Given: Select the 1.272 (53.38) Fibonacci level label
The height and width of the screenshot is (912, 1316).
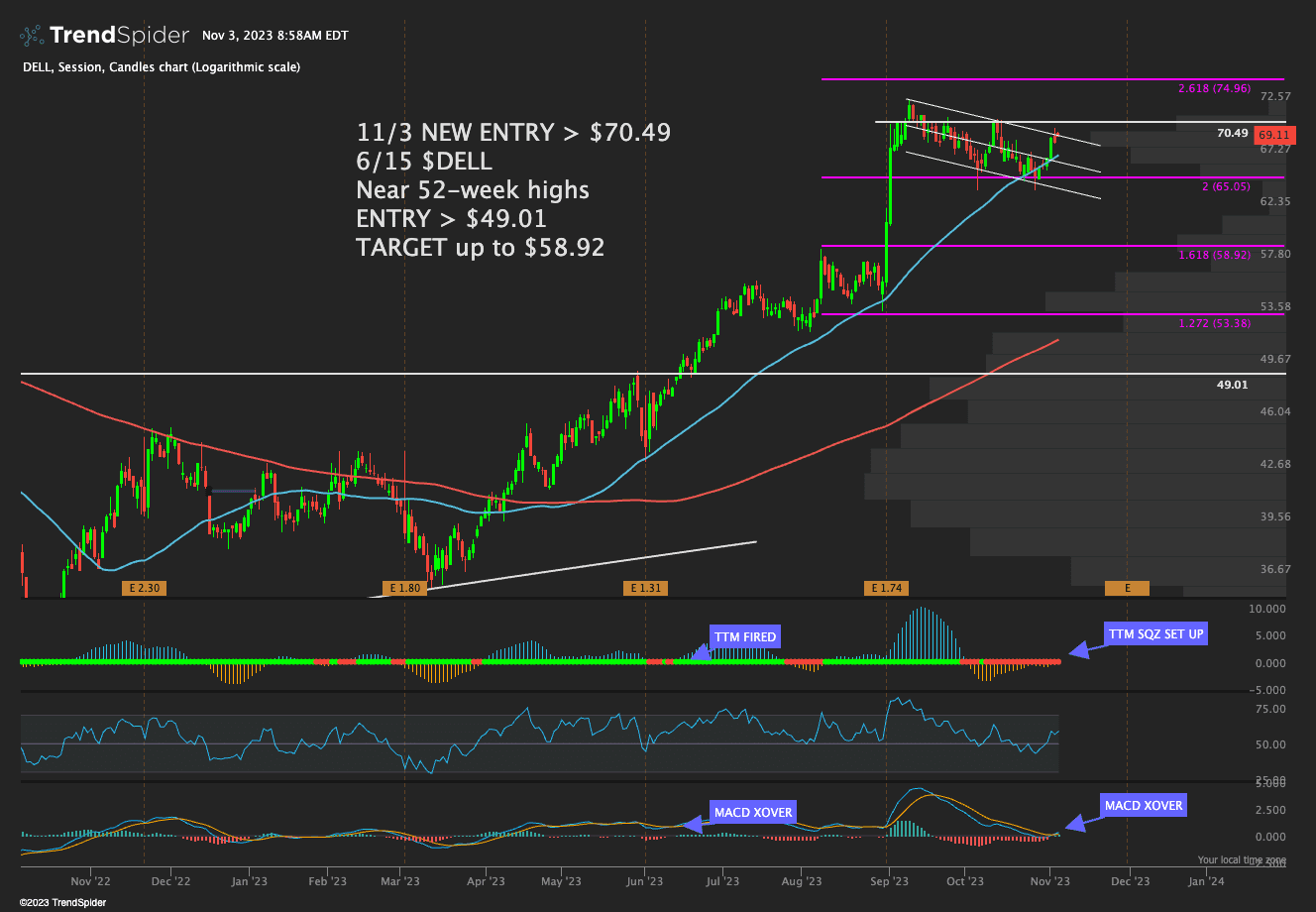Looking at the screenshot, I should pos(1228,323).
